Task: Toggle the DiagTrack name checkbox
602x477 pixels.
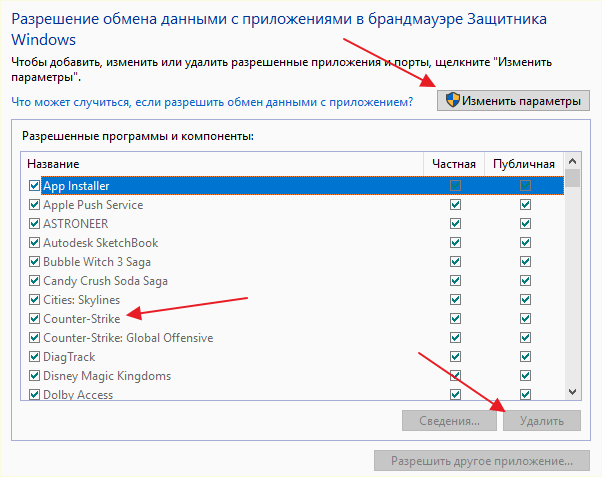Action: [x=34, y=357]
